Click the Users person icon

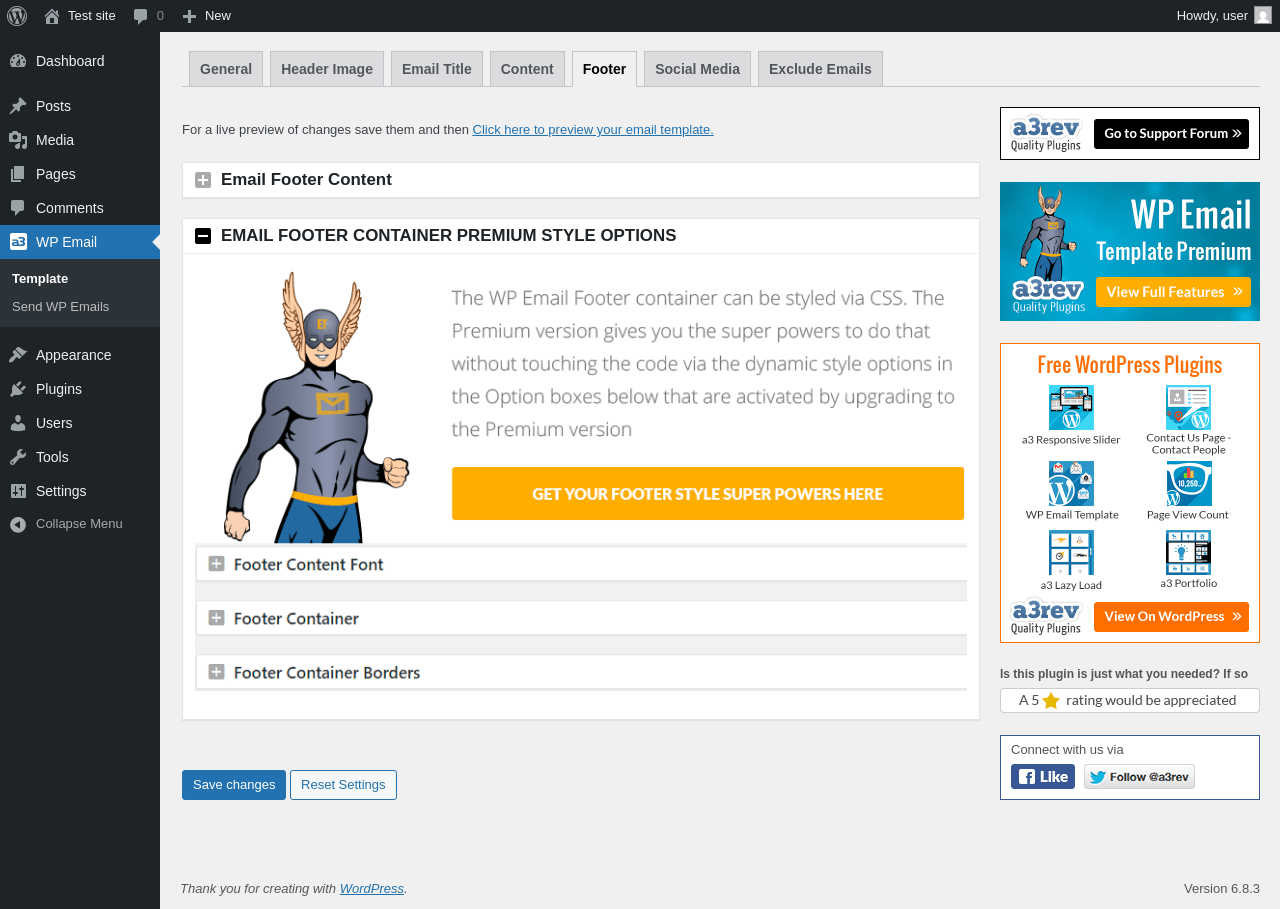tap(18, 423)
